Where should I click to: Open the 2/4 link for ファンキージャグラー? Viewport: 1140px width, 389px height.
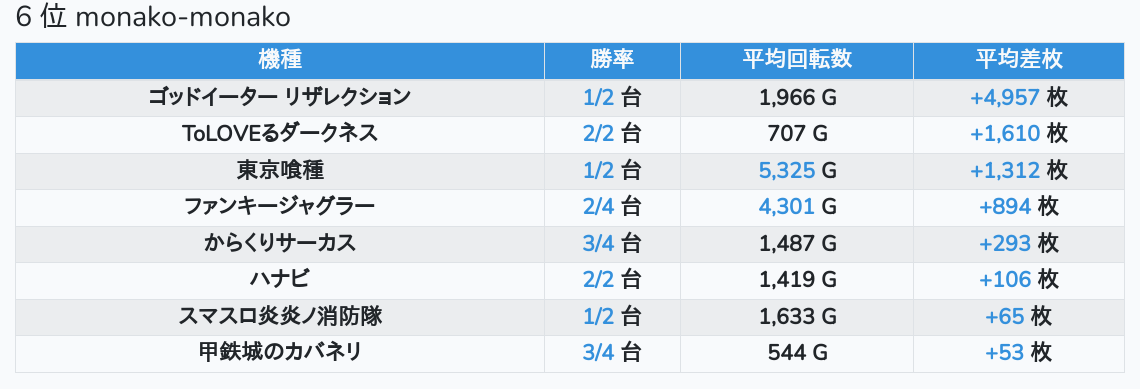(598, 207)
